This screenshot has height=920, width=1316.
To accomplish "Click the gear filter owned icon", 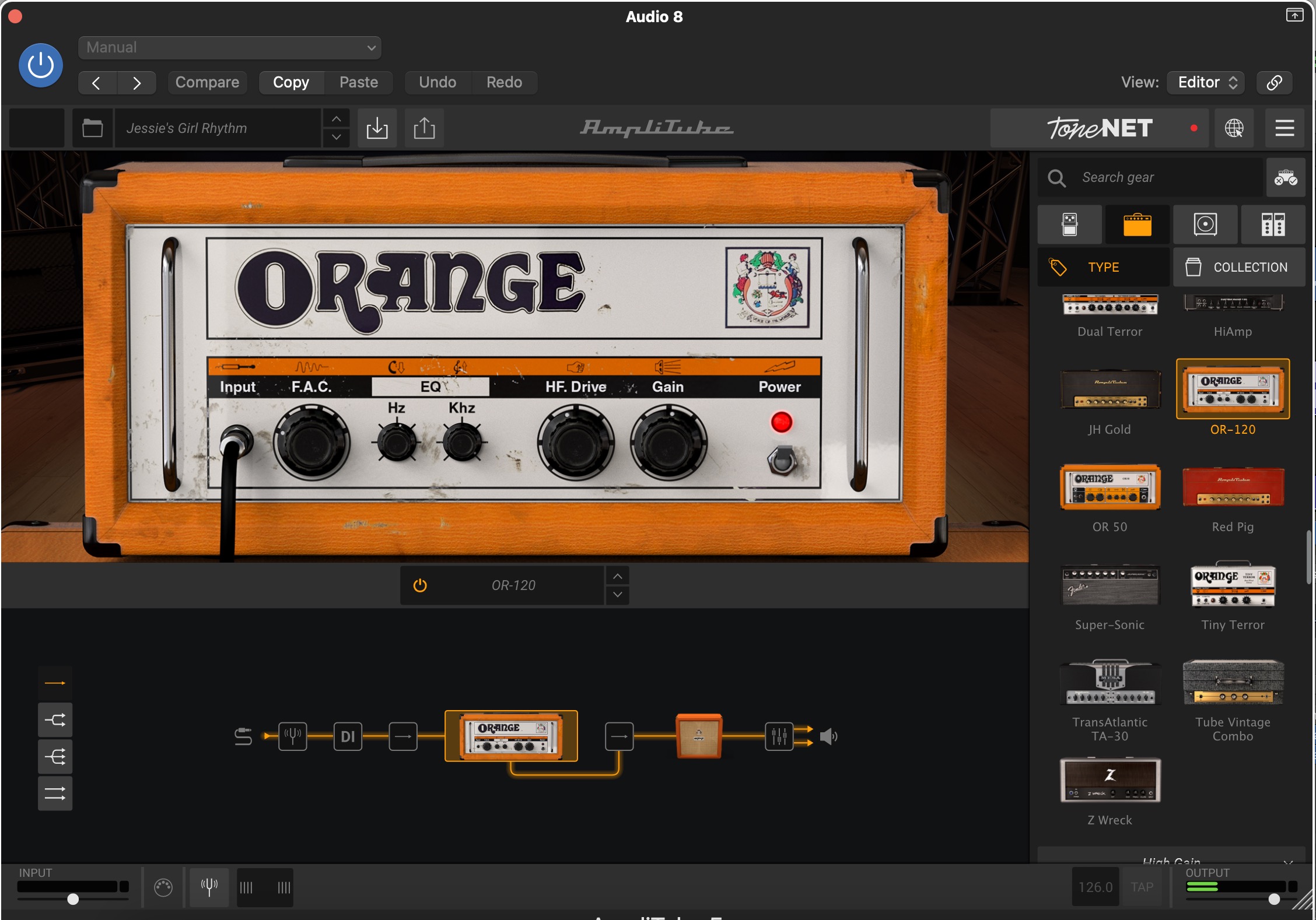I will click(1286, 177).
